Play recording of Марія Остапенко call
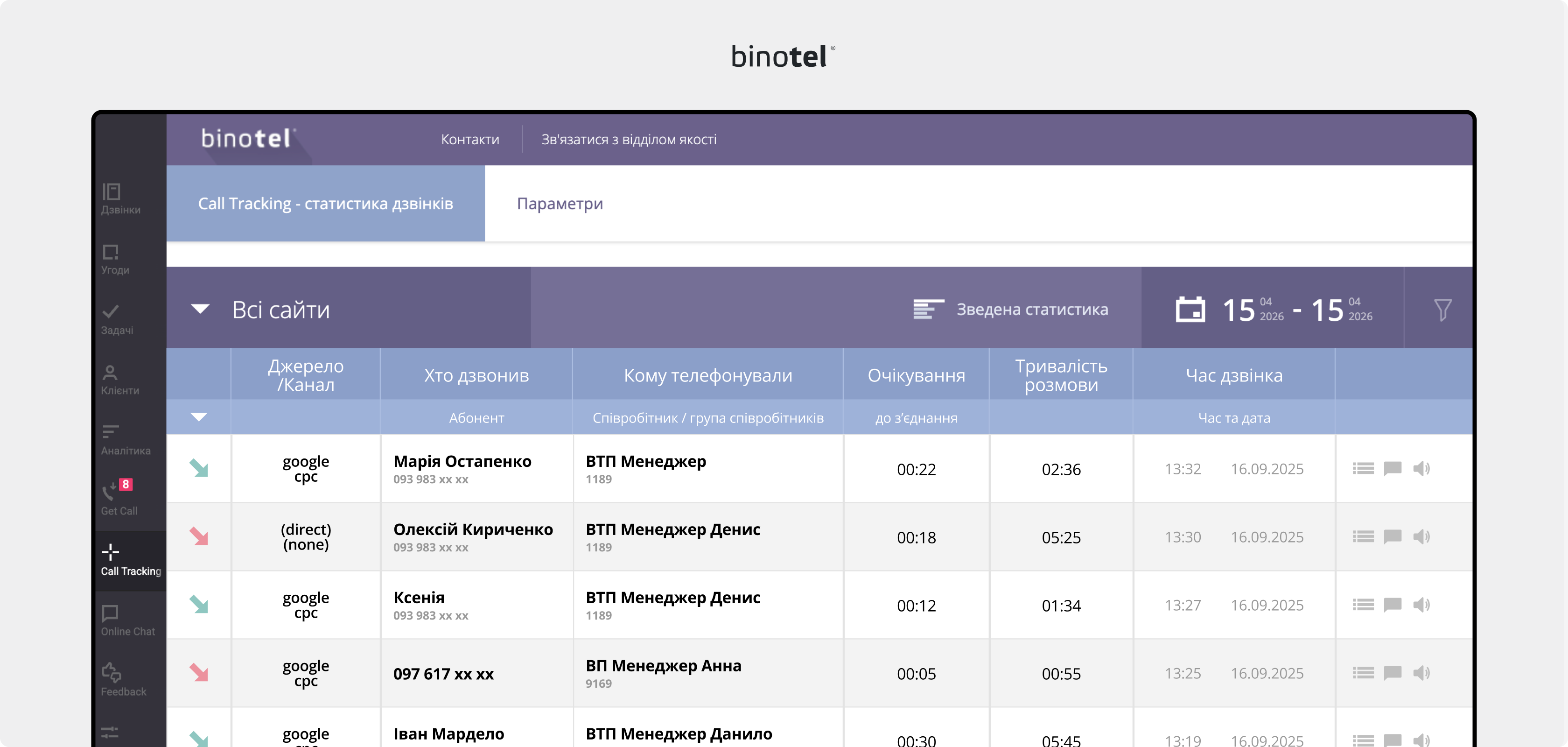The height and width of the screenshot is (747, 1568). (1422, 469)
